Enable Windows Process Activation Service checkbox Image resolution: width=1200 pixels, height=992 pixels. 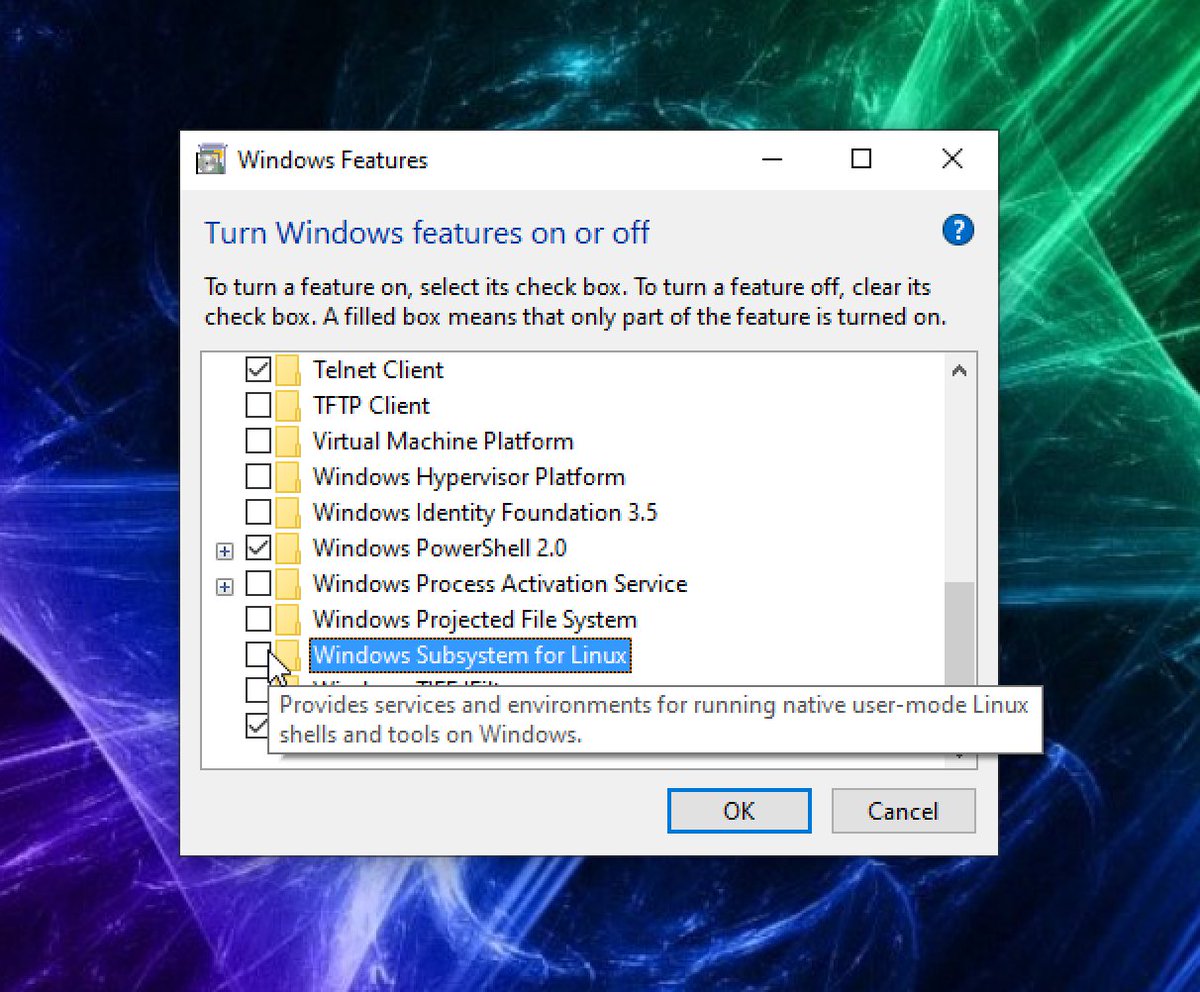click(x=258, y=584)
